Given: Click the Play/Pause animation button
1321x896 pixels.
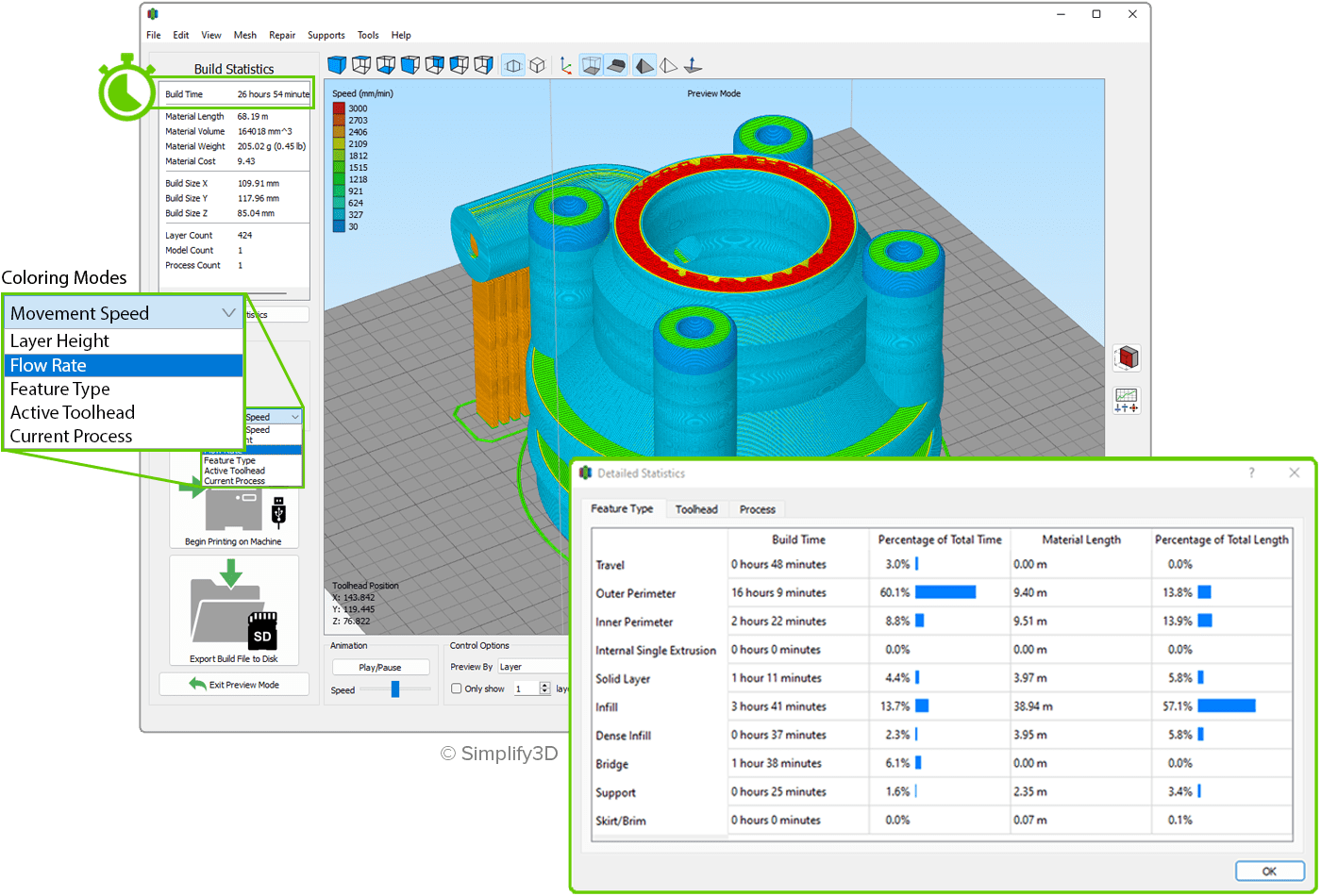Looking at the screenshot, I should click(x=380, y=667).
